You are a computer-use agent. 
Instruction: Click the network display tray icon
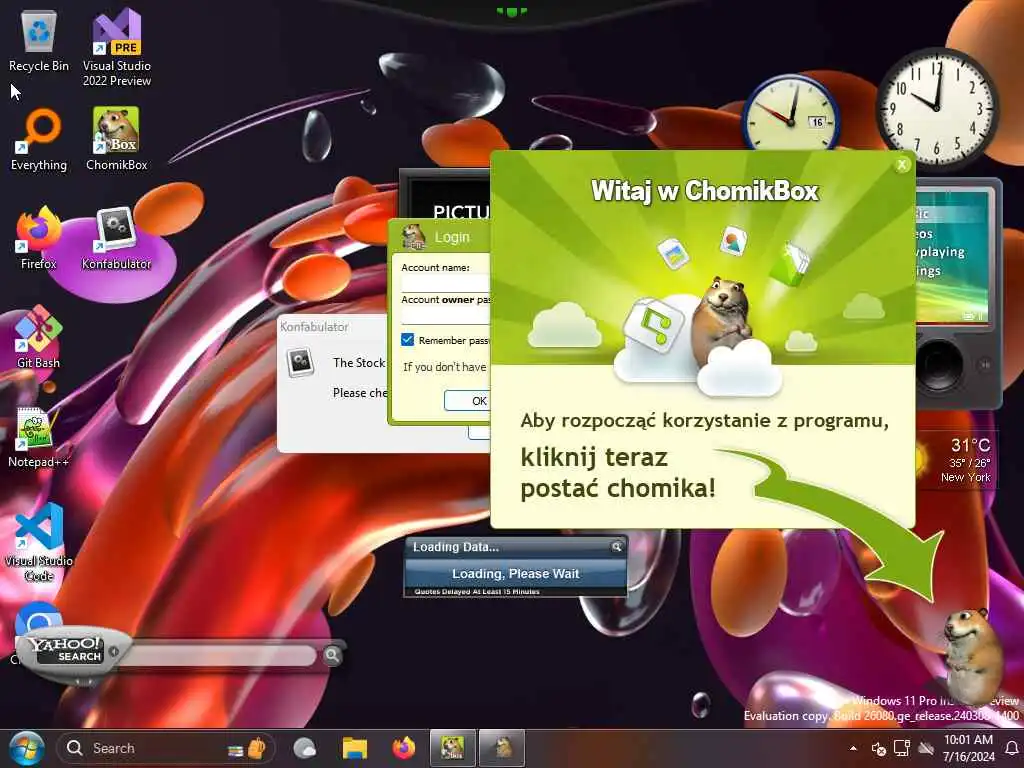coord(902,748)
